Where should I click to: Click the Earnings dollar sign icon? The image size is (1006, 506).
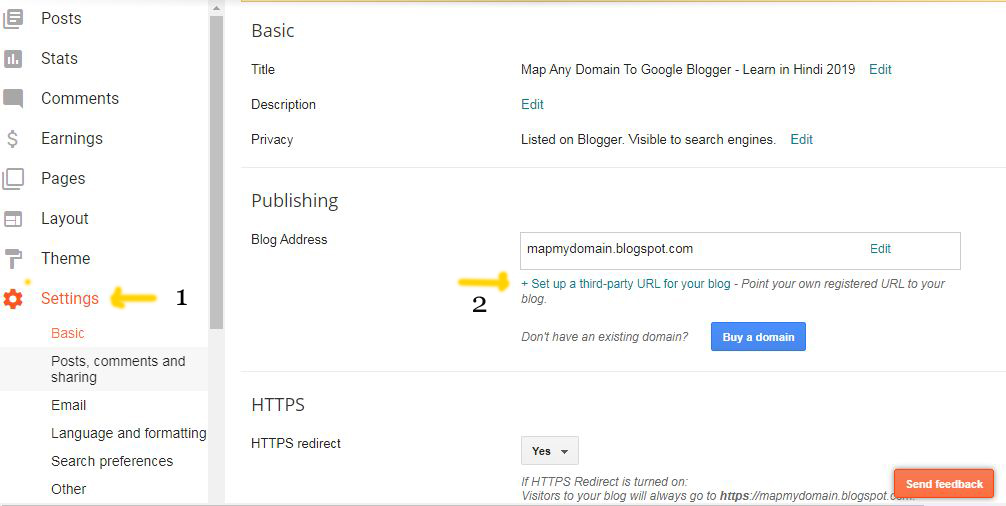pyautogui.click(x=13, y=139)
